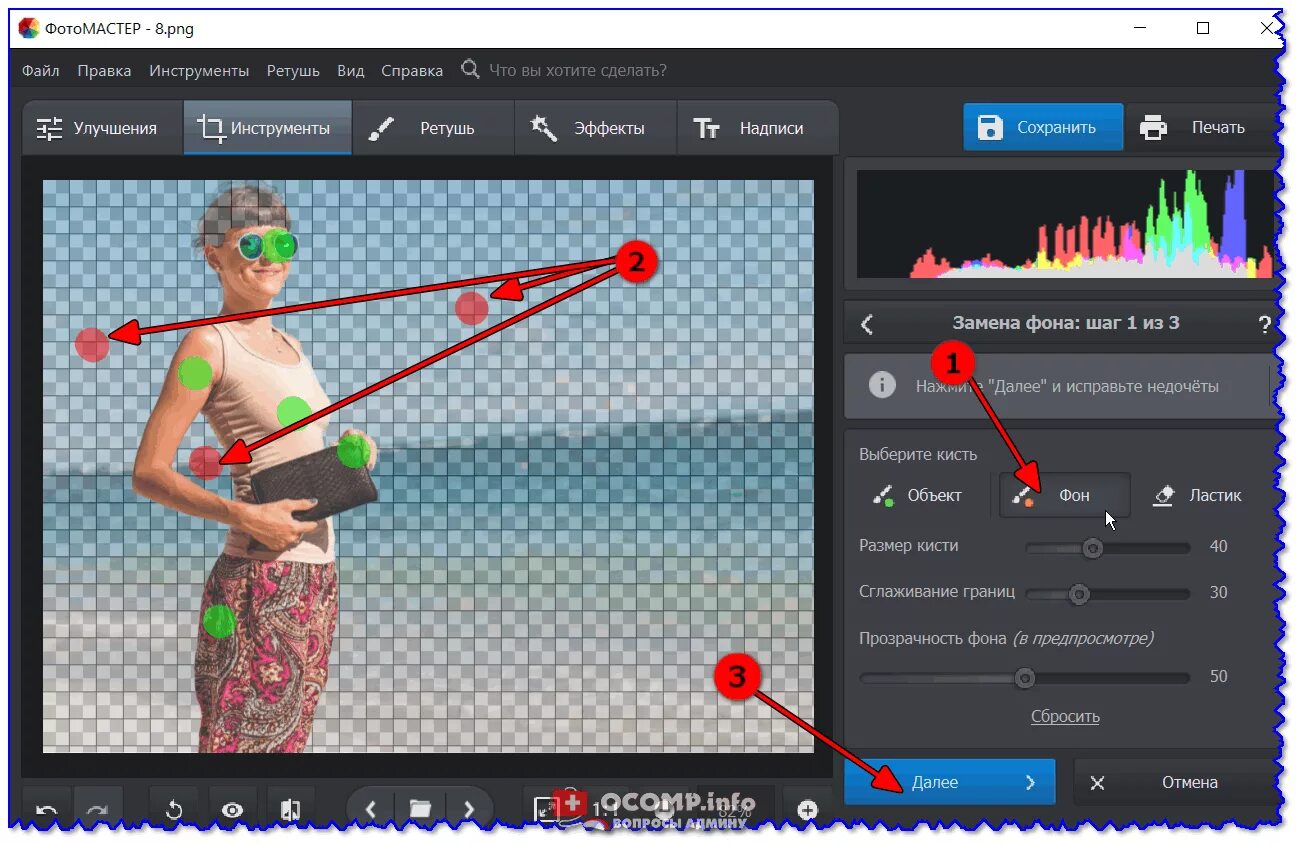Open the Инструменты menu
The height and width of the screenshot is (845, 1300).
click(x=199, y=71)
